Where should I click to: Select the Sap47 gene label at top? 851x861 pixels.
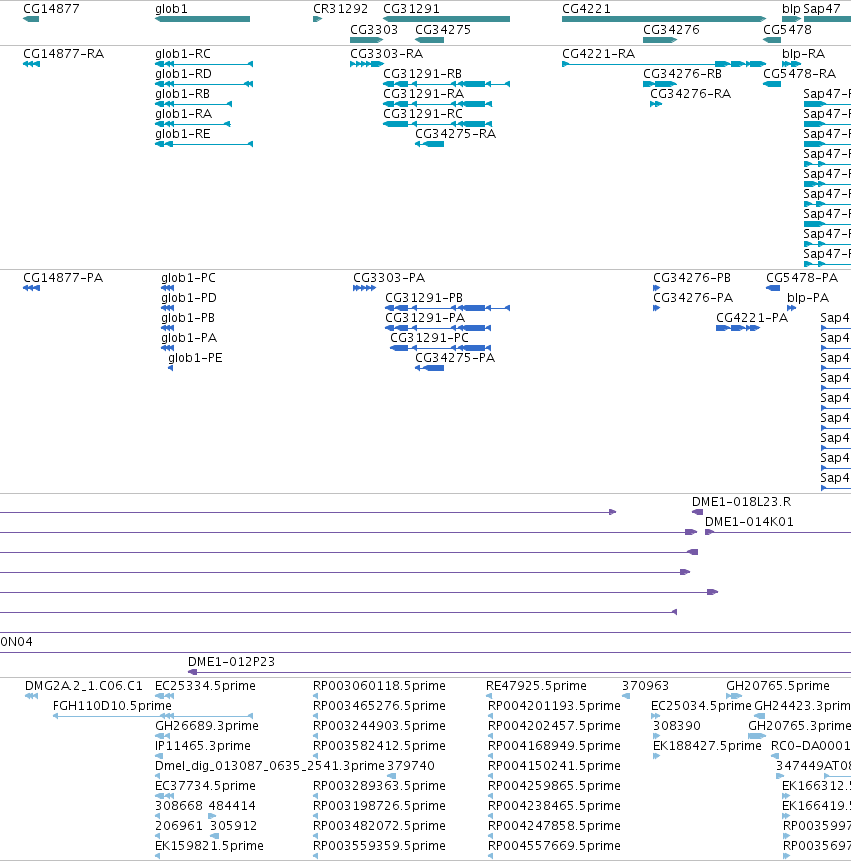822,9
